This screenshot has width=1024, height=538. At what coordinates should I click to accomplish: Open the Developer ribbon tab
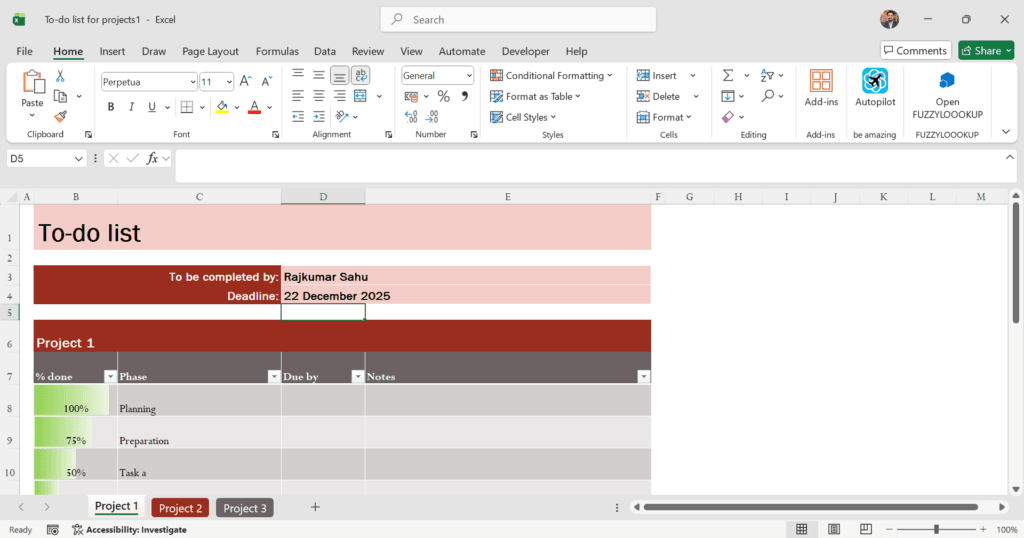[x=526, y=51]
